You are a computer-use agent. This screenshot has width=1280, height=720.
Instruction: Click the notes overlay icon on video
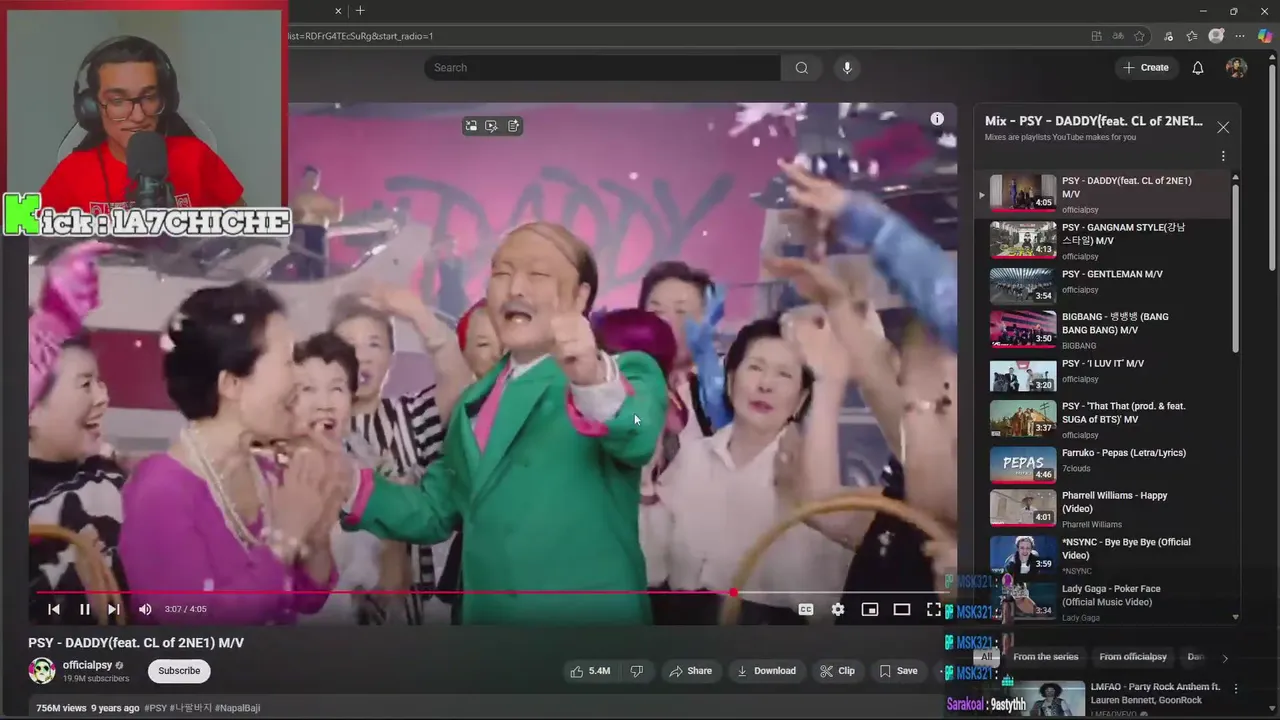coord(513,126)
